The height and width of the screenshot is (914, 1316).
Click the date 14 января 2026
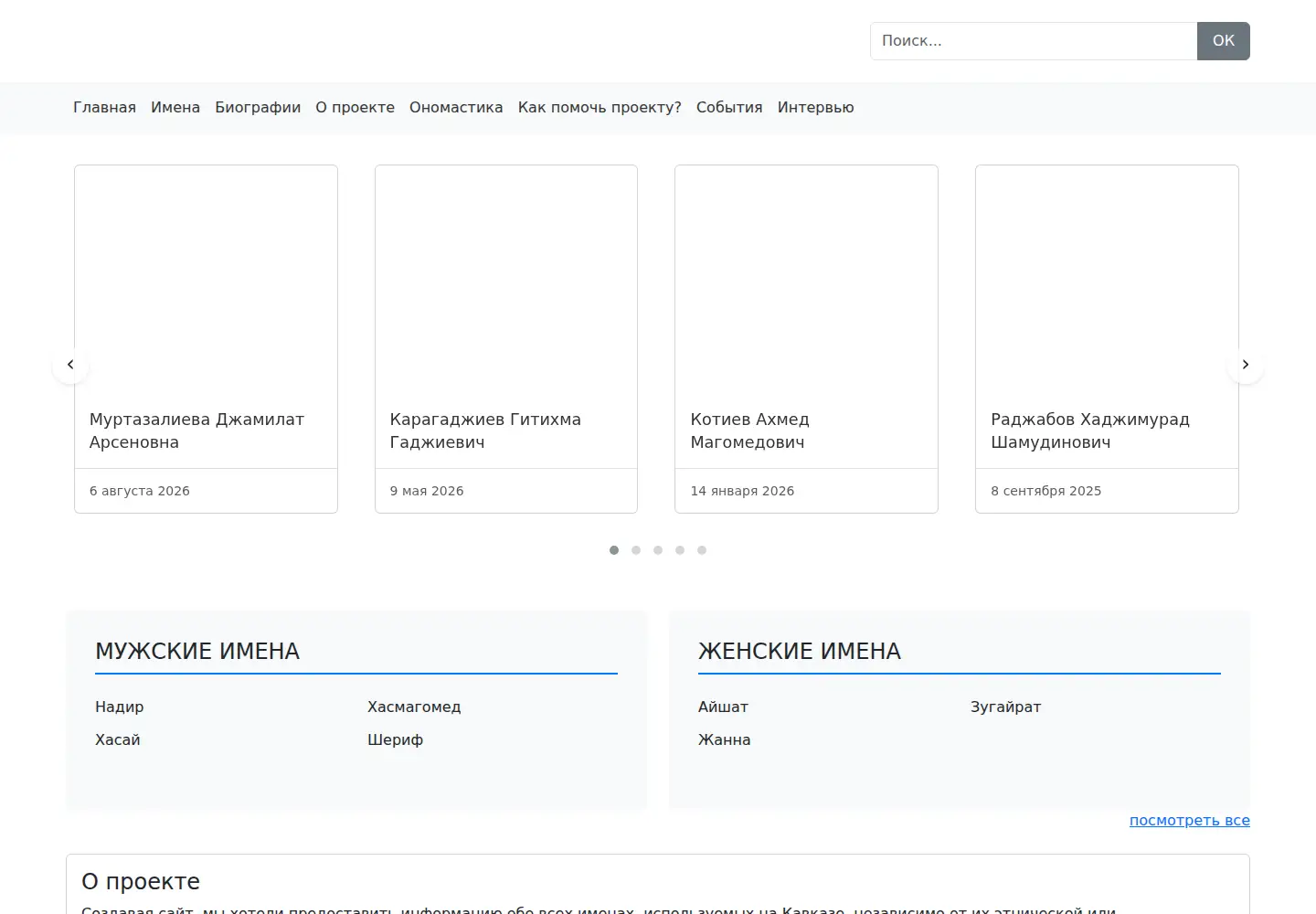[742, 491]
